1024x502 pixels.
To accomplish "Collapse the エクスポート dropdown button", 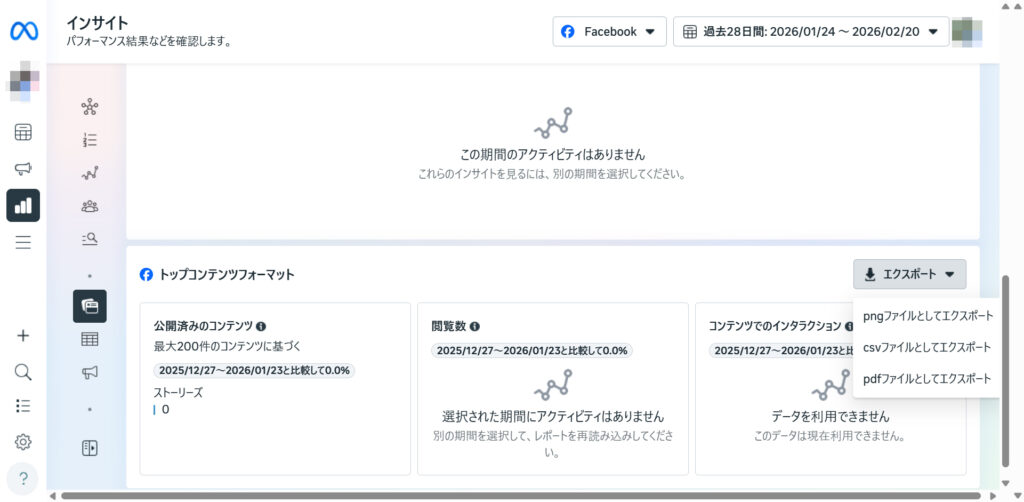I will [x=909, y=274].
